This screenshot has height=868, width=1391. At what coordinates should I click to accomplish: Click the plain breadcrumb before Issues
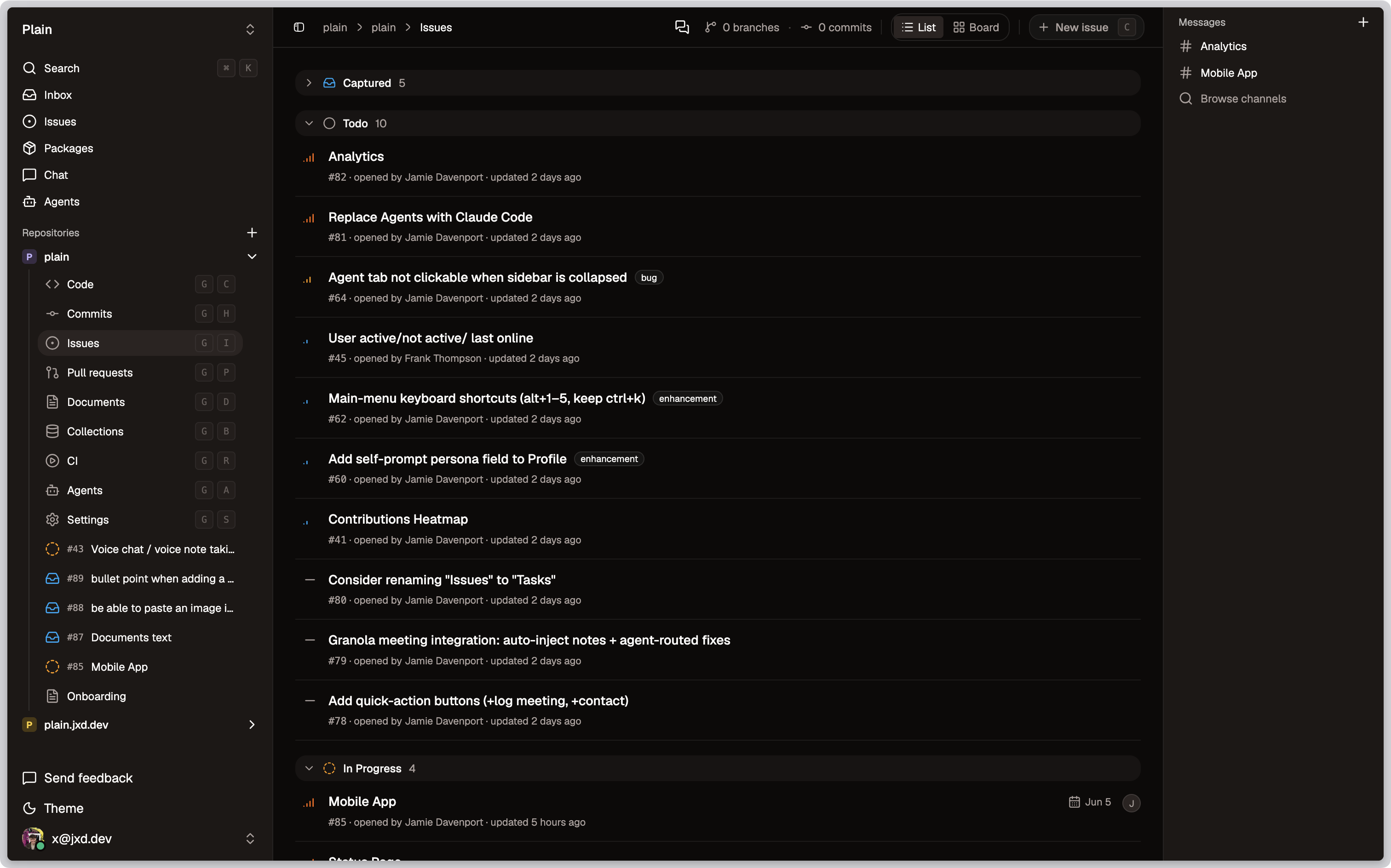383,28
